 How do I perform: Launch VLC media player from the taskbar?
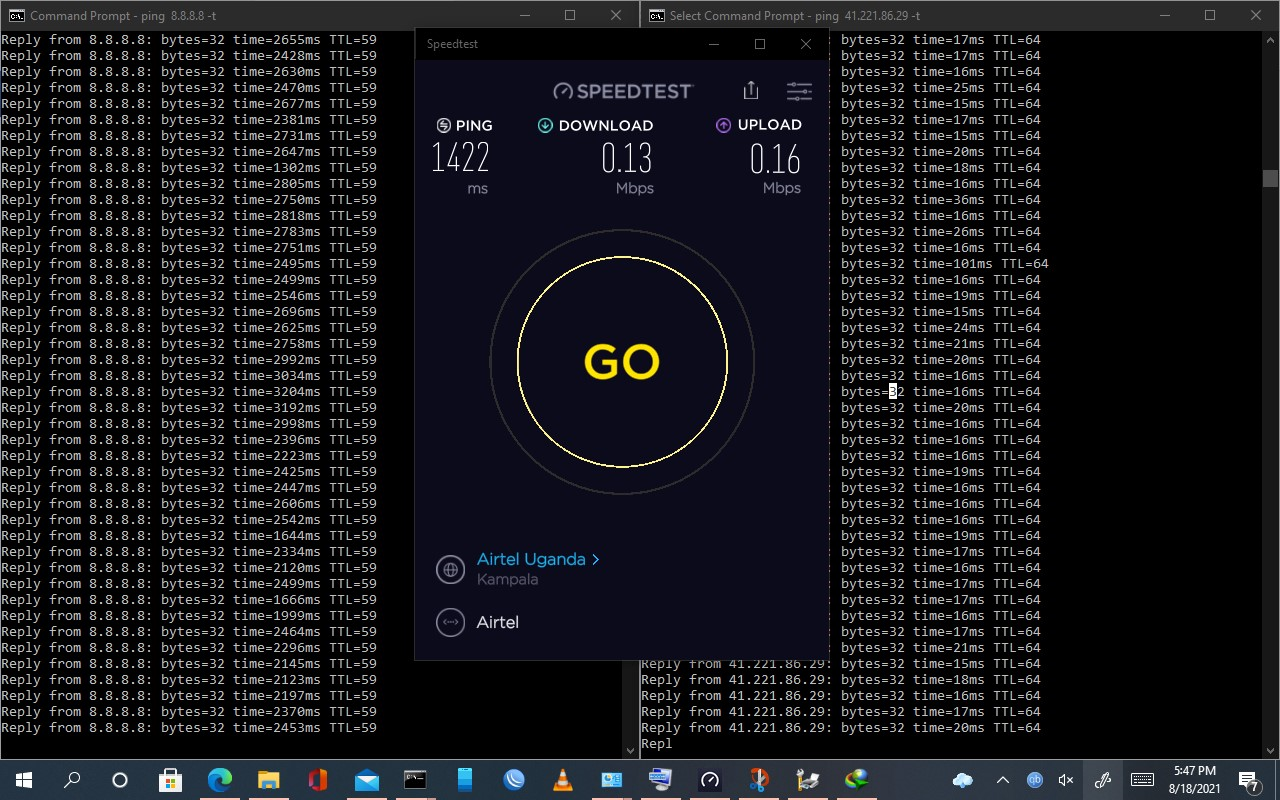pyautogui.click(x=563, y=780)
